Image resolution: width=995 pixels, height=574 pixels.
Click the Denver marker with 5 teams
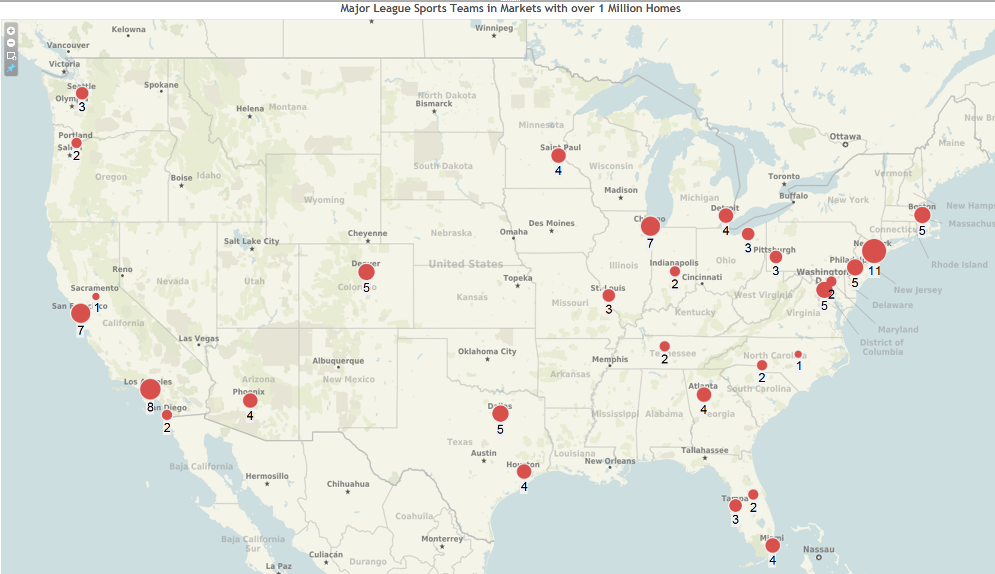coord(367,272)
